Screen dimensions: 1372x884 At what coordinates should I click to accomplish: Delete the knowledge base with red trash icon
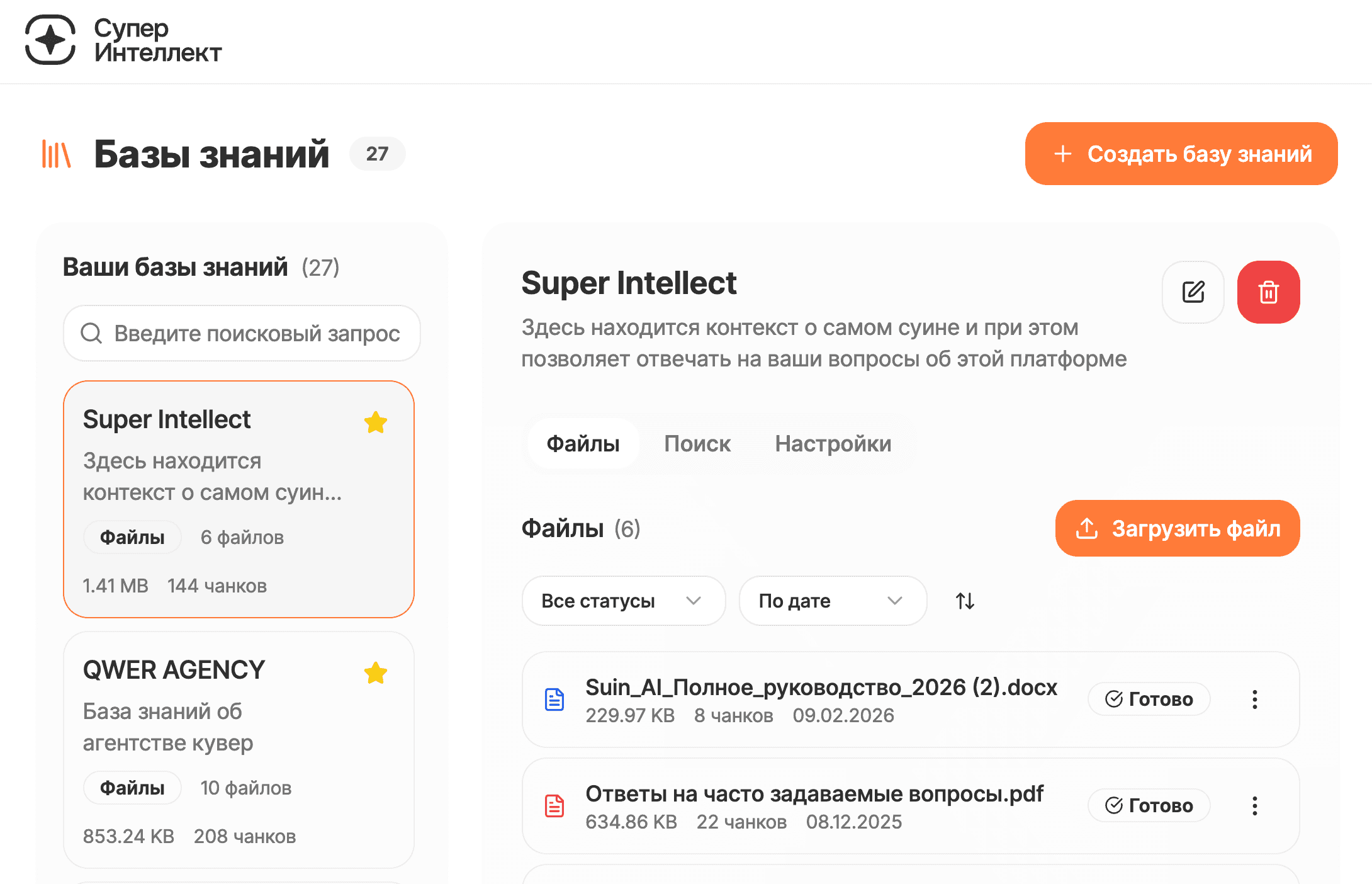click(x=1268, y=292)
